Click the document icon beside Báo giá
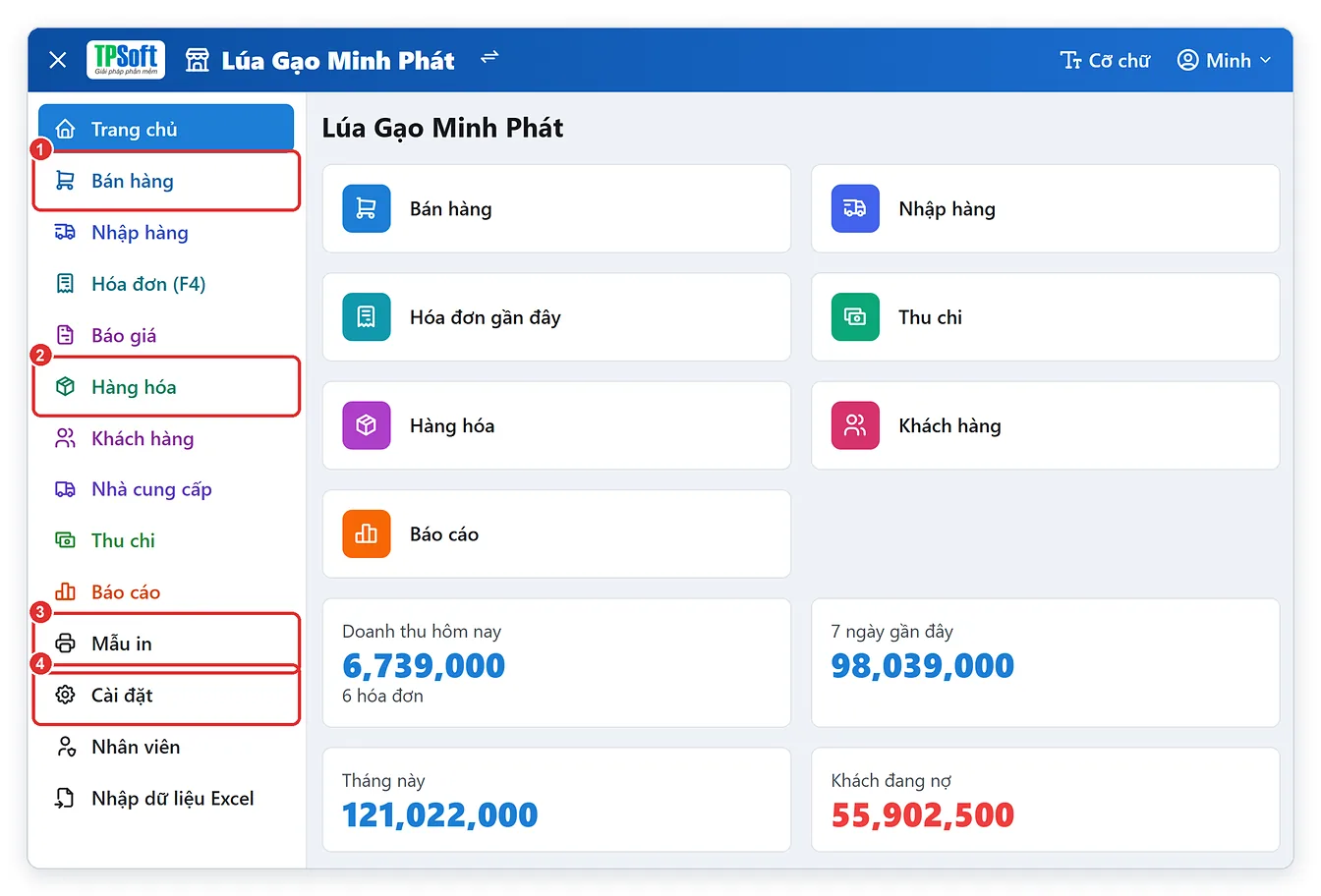This screenshot has width=1321, height=896. point(65,335)
